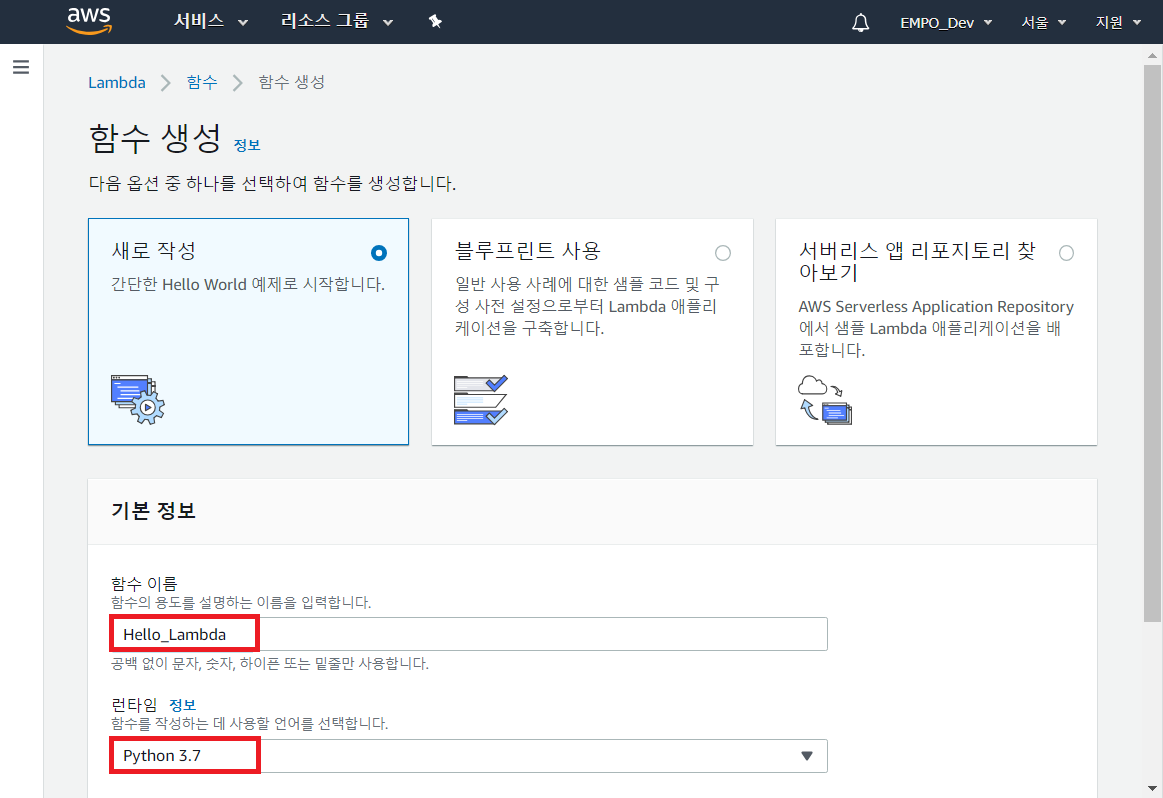Click the 새로 작성 gear illustration icon

138,399
